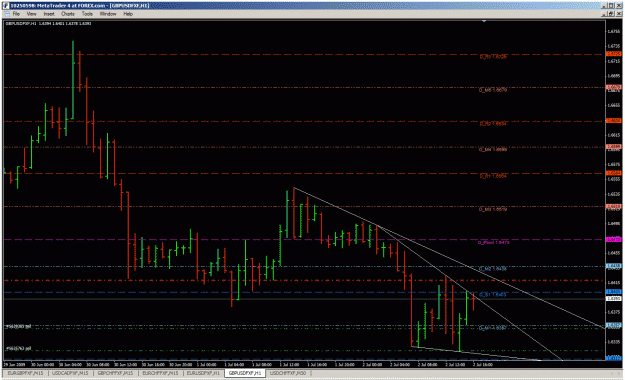Click the D_M2 pivot level label

pos(493,269)
